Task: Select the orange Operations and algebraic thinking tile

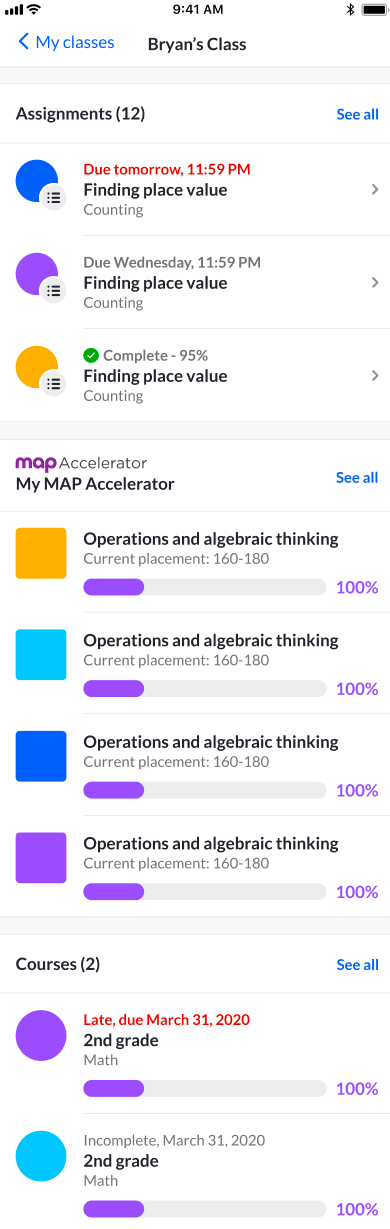Action: pos(41,553)
